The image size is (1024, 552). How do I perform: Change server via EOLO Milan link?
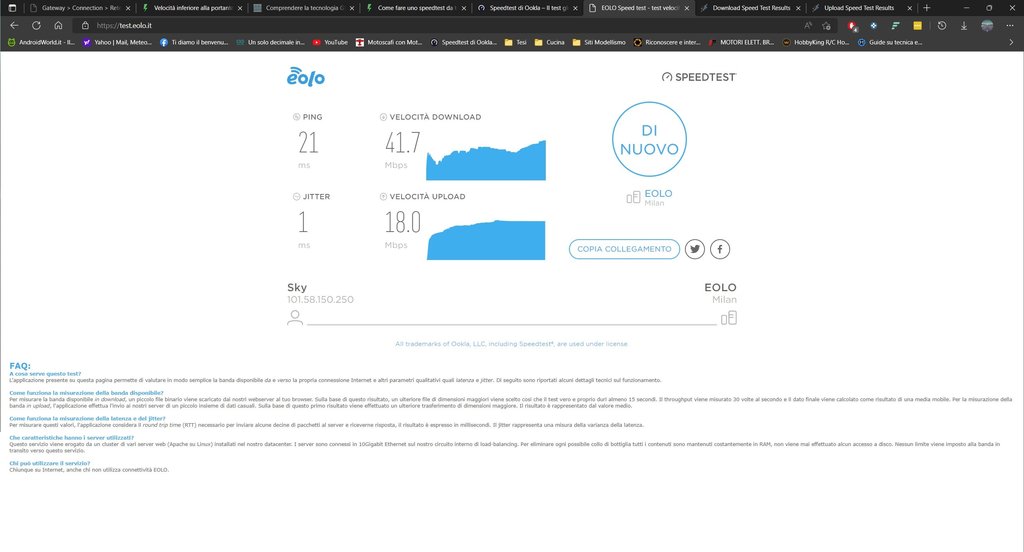point(658,197)
